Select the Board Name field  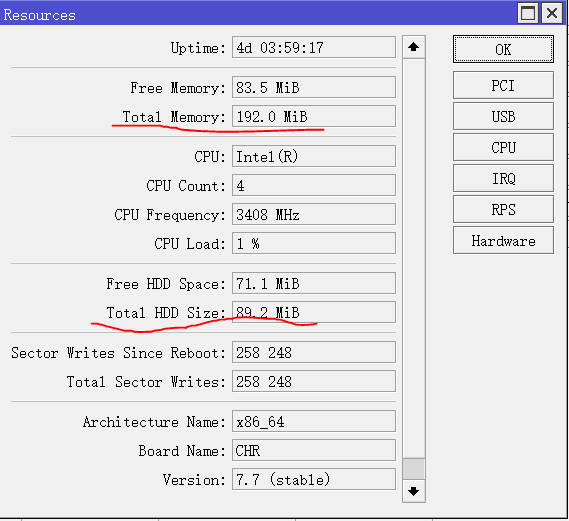point(314,450)
